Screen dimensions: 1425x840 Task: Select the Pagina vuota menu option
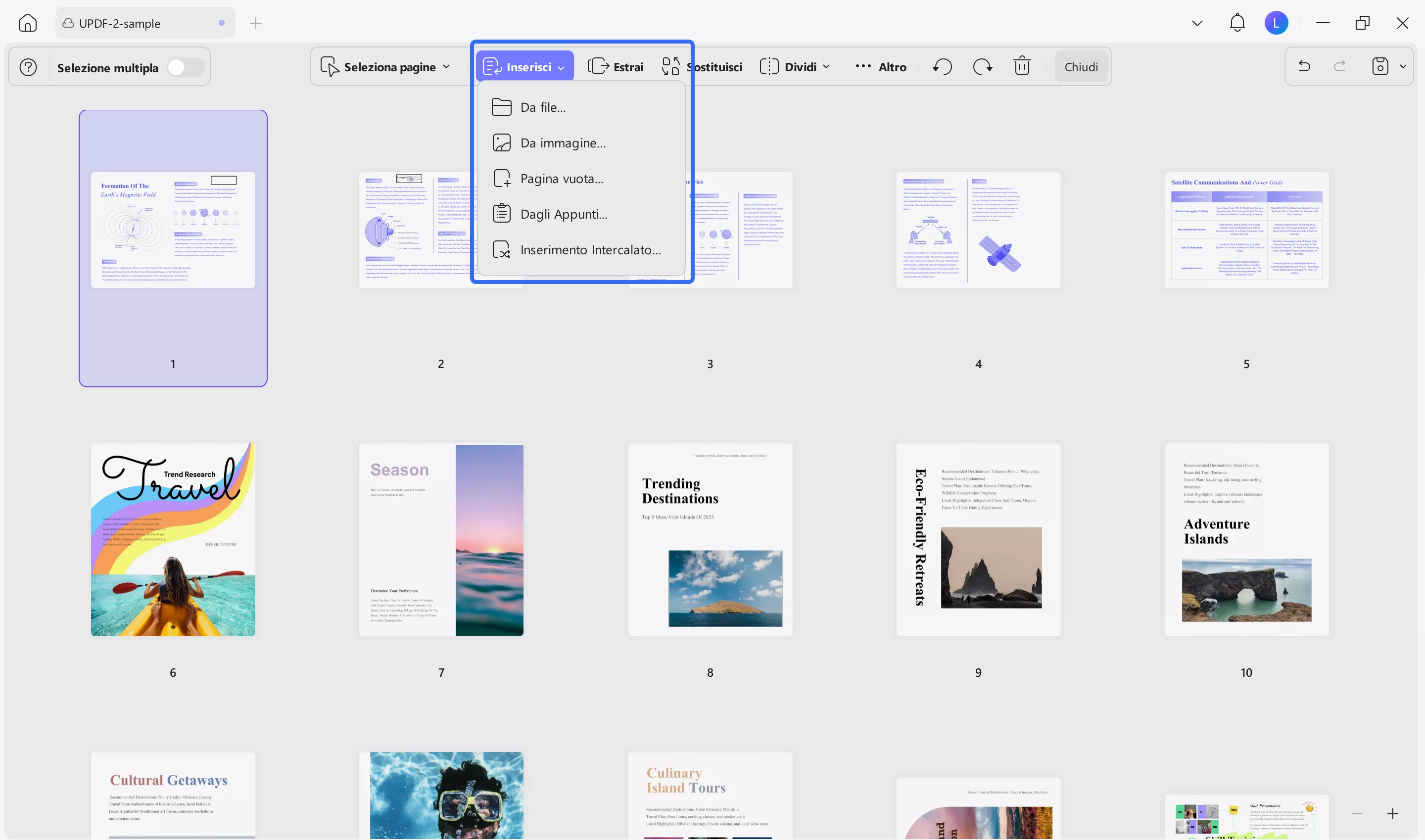click(x=561, y=178)
